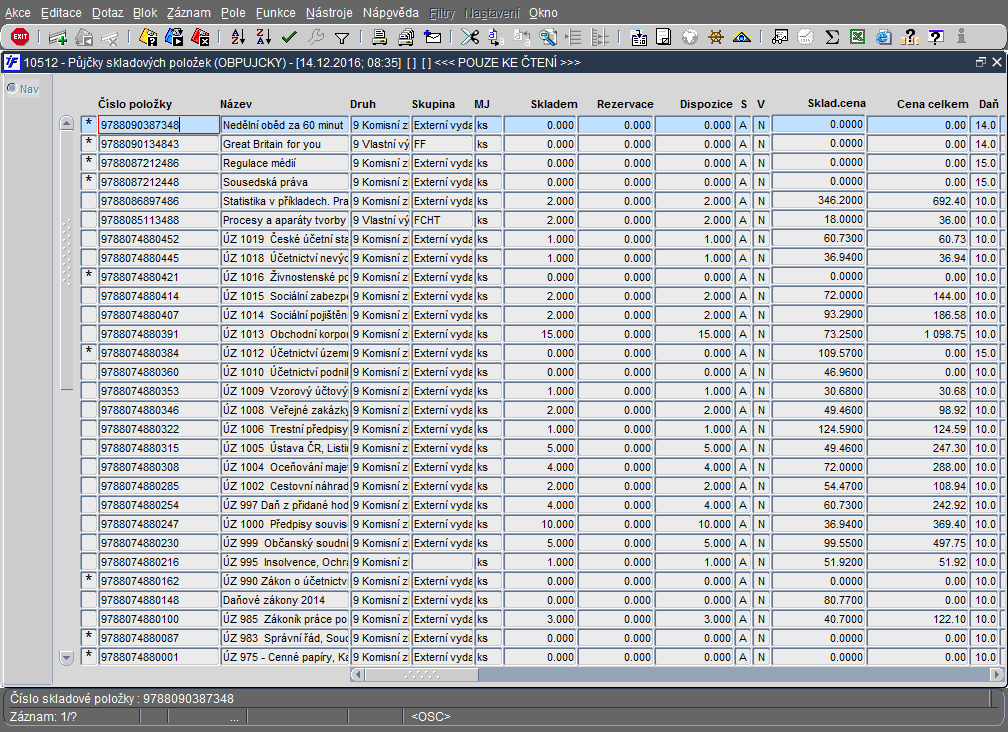This screenshot has width=1008, height=732.
Task: Open the Nástroje menu
Action: point(329,13)
